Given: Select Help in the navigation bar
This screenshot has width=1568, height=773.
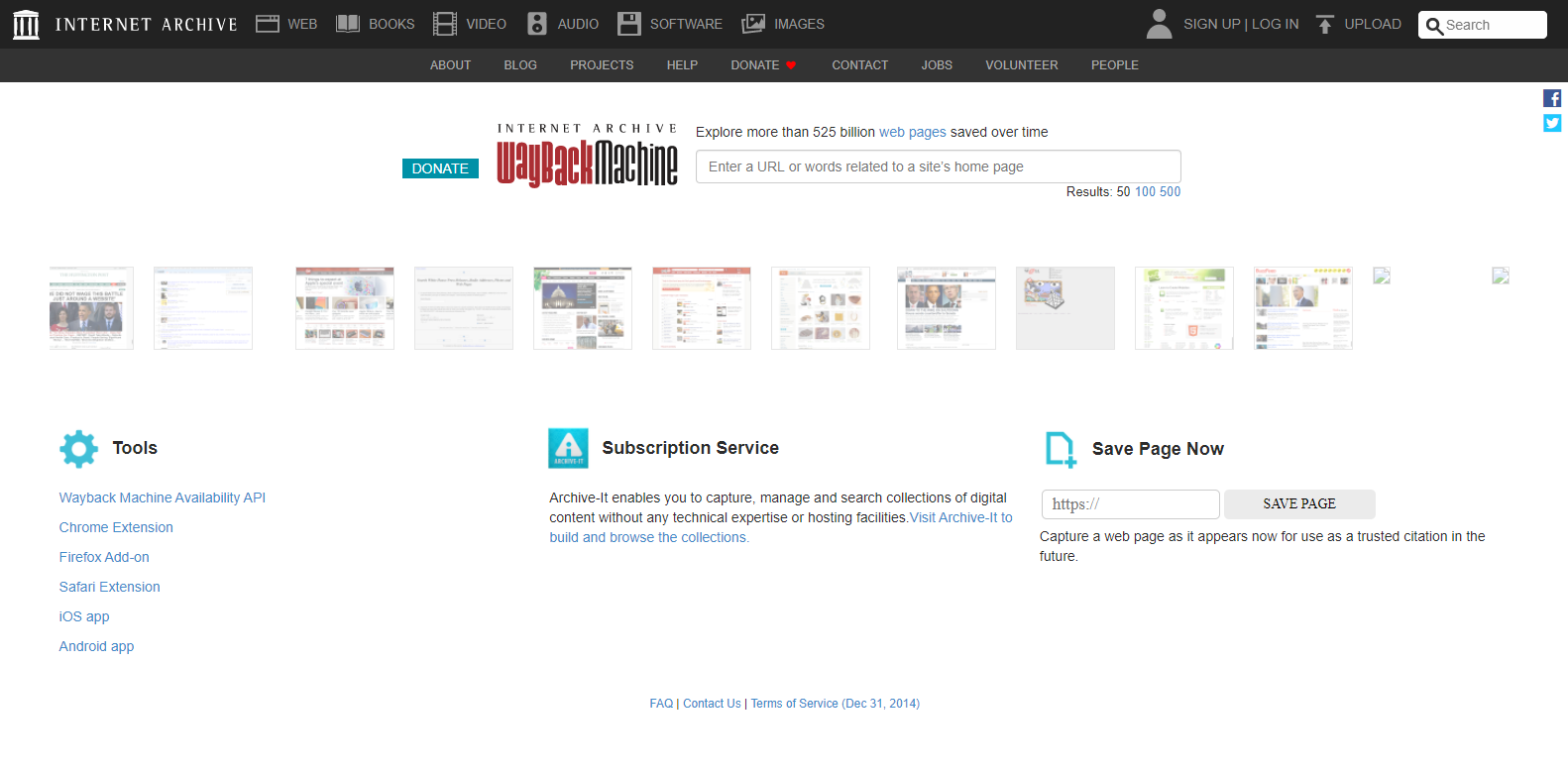Looking at the screenshot, I should [x=682, y=65].
